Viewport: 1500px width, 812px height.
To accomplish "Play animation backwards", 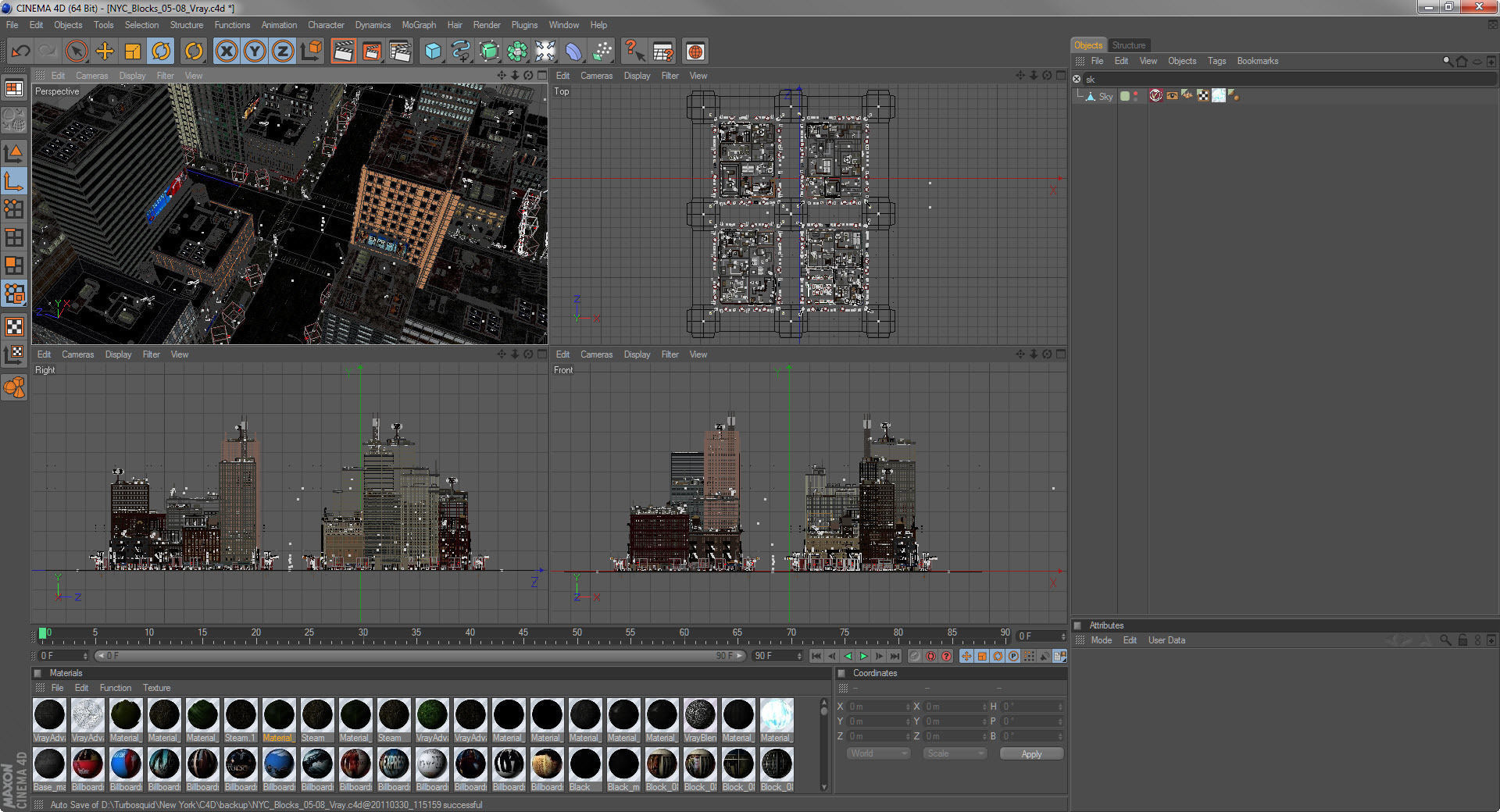I will pyautogui.click(x=848, y=656).
